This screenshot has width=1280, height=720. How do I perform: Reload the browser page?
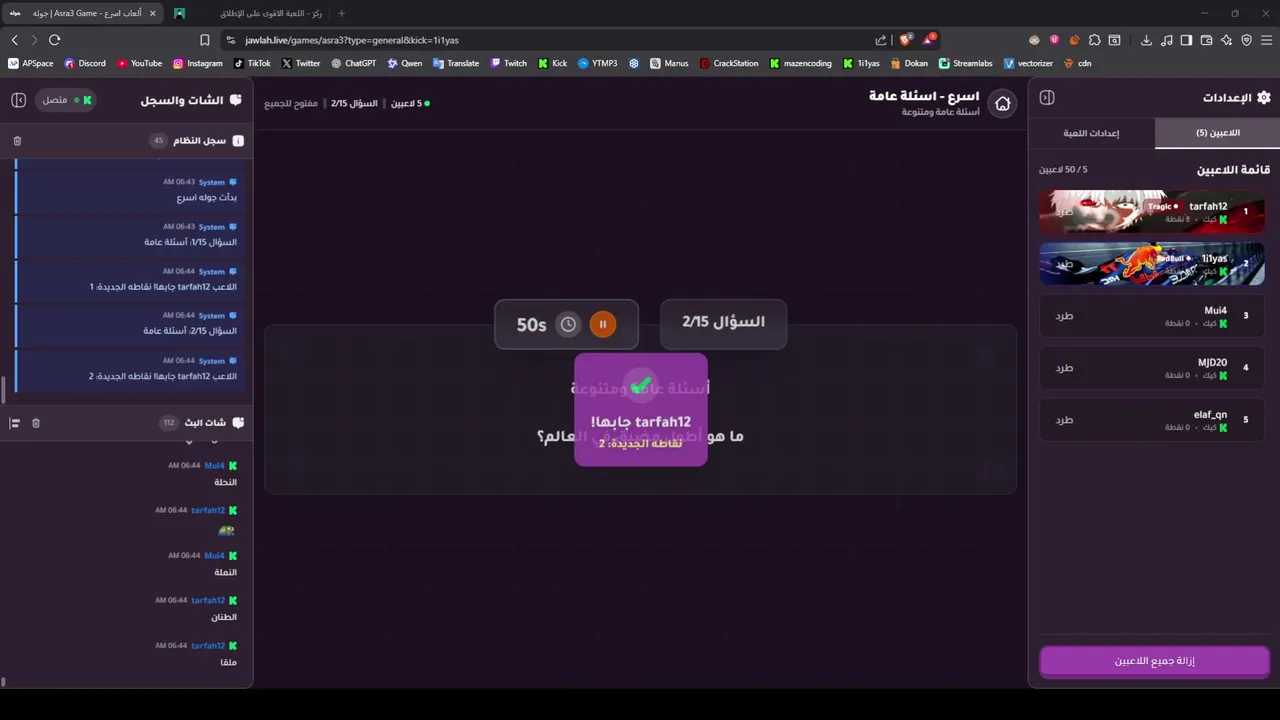54,40
